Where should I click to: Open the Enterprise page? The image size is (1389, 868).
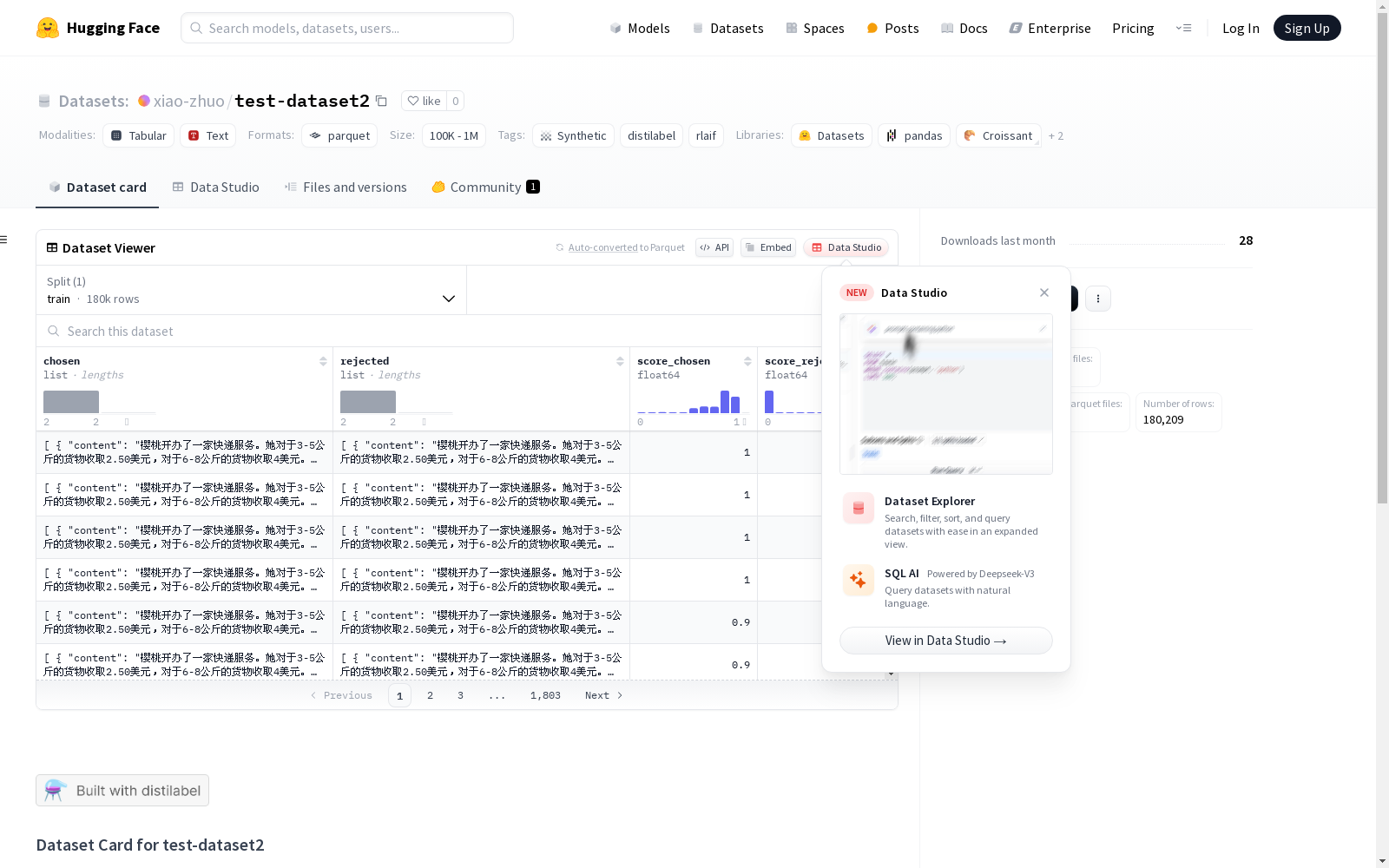click(x=1050, y=28)
